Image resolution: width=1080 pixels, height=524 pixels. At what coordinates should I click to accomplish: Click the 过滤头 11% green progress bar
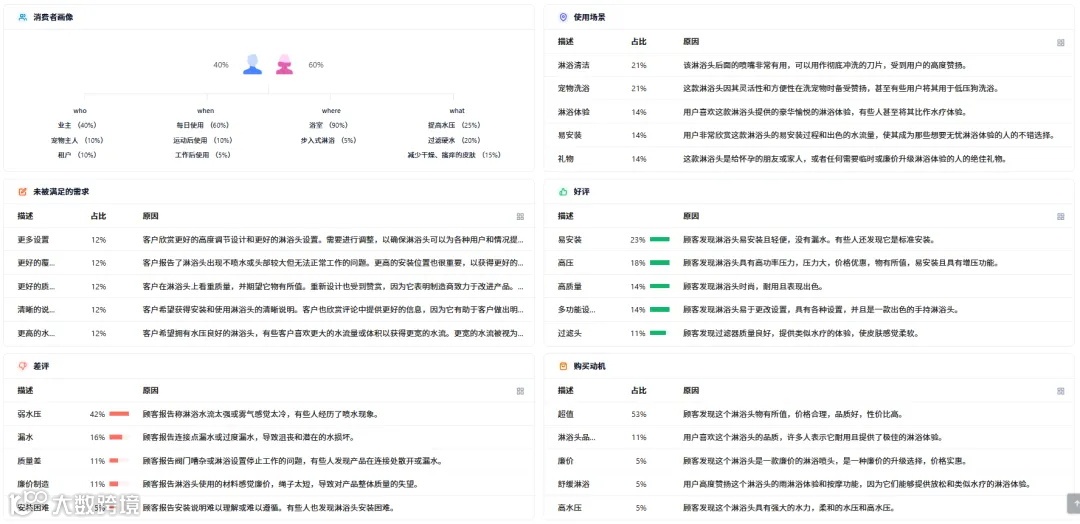click(658, 333)
